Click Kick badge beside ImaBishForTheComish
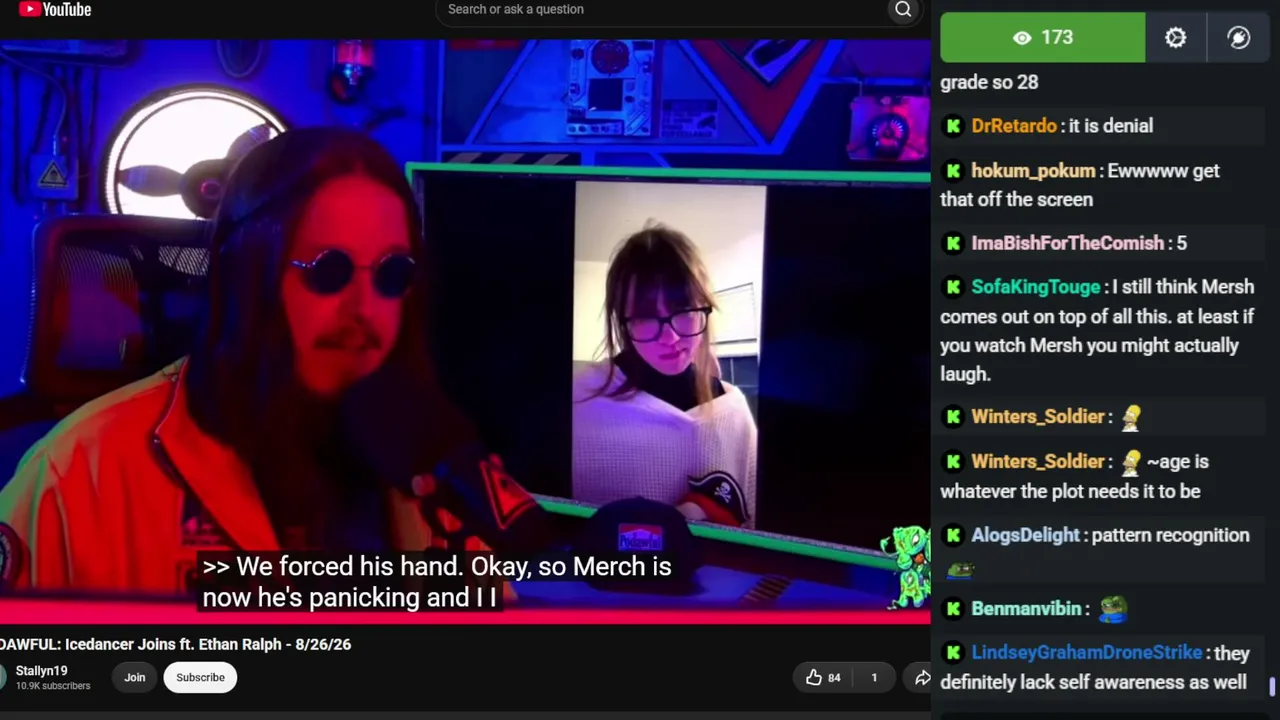Screen dimensions: 1280x720 coord(953,243)
